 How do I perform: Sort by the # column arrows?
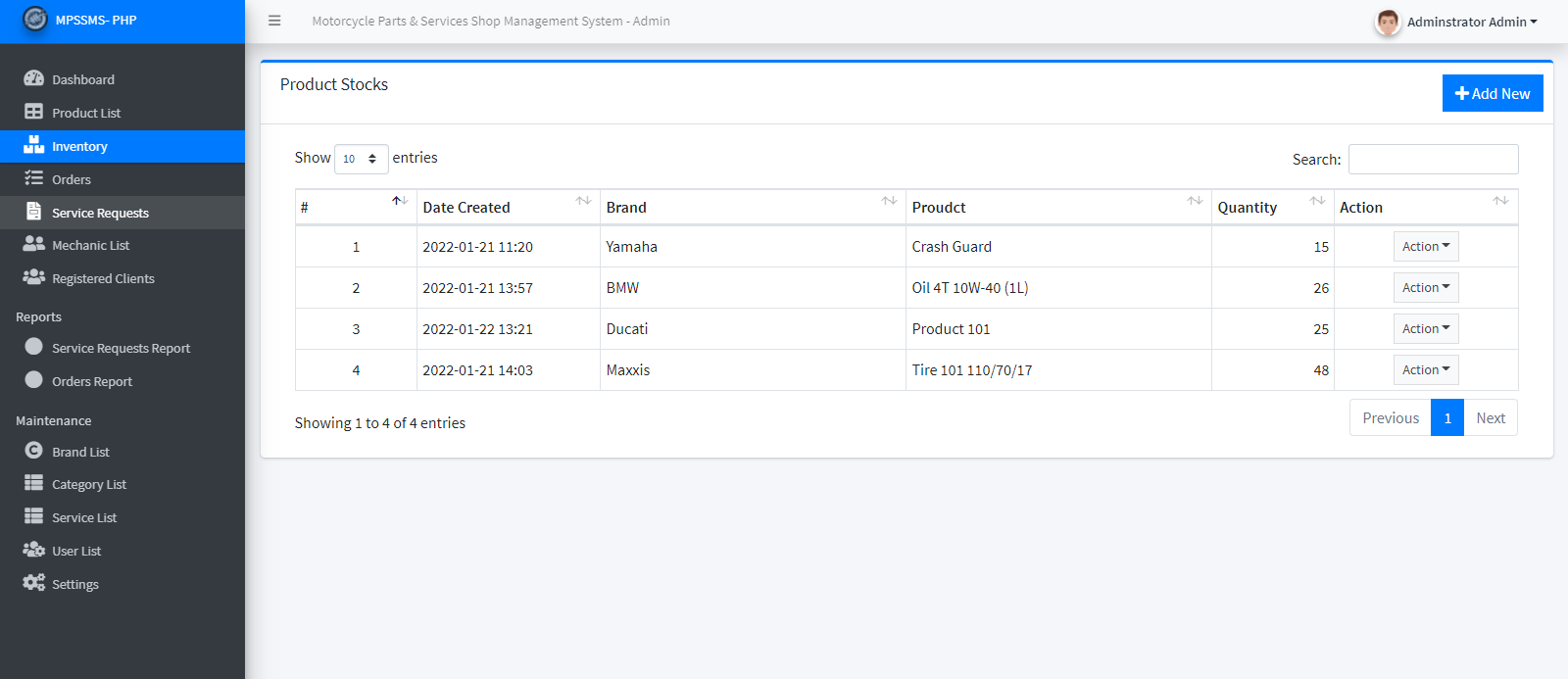tap(400, 201)
